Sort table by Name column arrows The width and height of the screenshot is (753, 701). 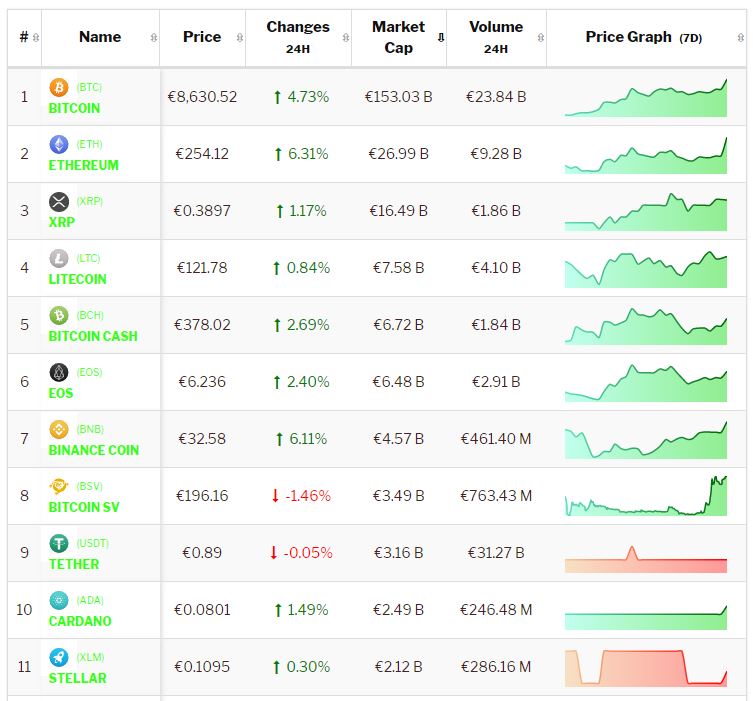tap(153, 38)
